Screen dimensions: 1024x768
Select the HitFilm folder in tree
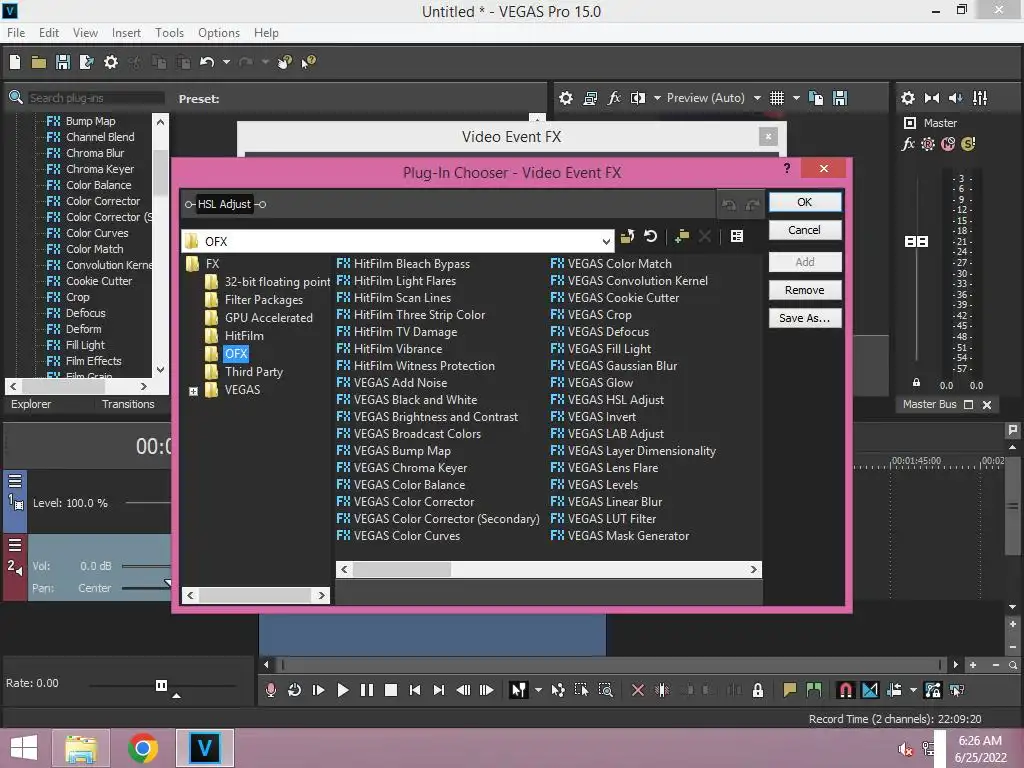[244, 336]
